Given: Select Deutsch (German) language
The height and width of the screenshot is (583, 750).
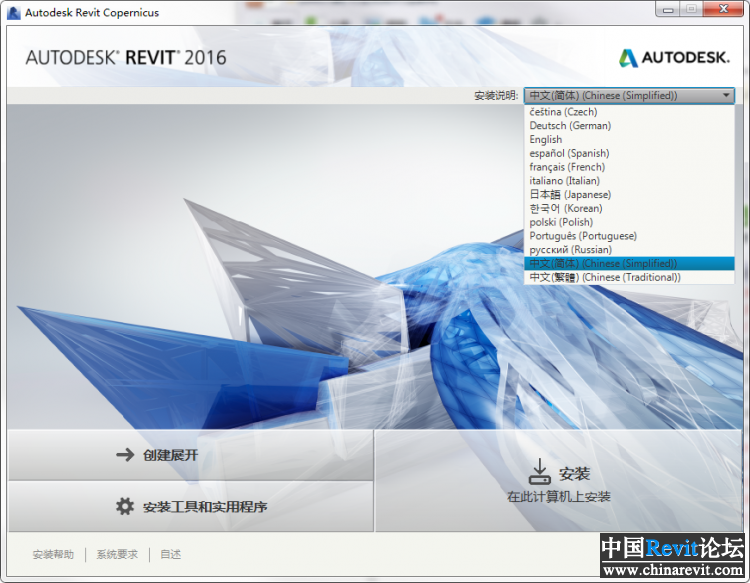Looking at the screenshot, I should tap(629, 126).
